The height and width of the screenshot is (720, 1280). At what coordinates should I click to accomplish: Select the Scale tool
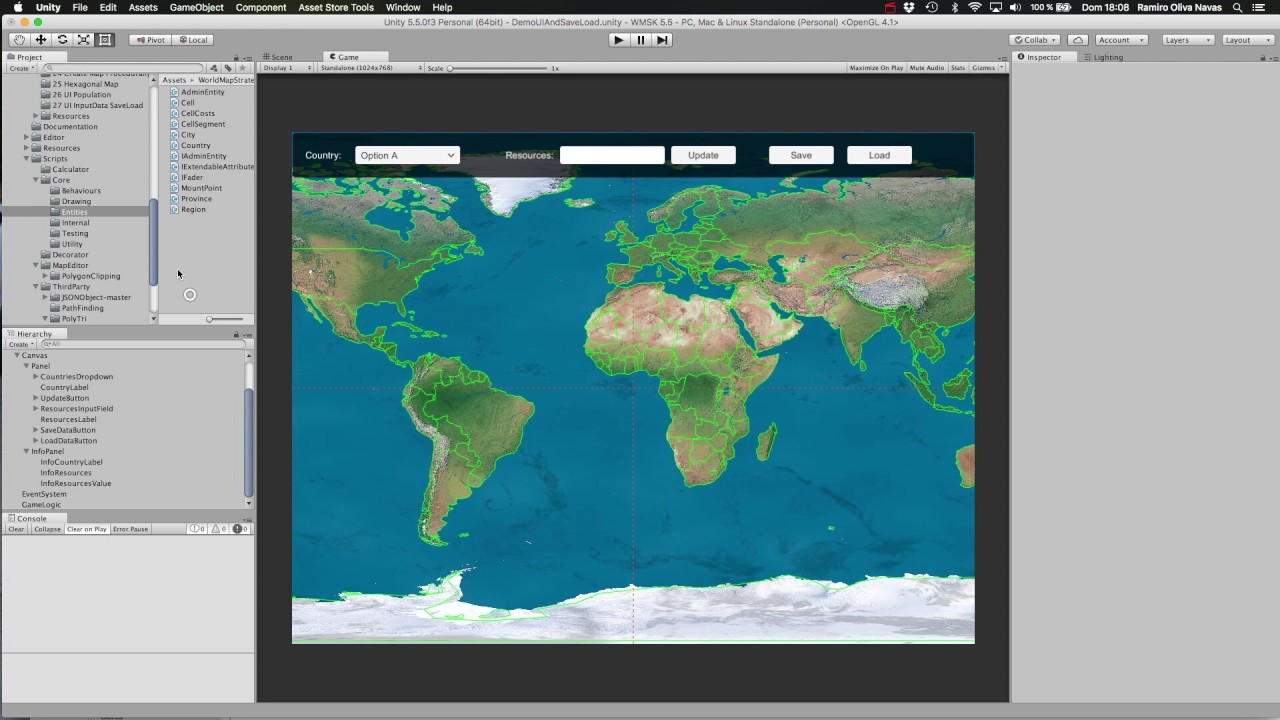tap(83, 39)
